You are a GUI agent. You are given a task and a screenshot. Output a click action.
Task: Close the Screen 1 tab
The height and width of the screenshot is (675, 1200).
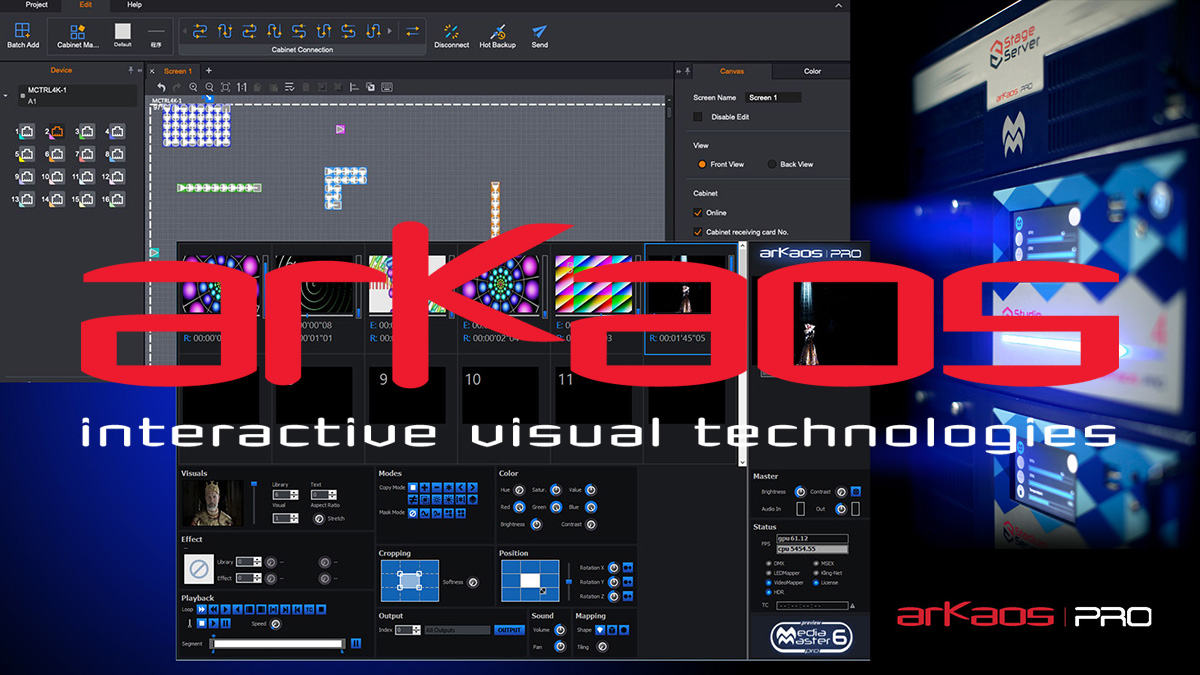pyautogui.click(x=153, y=71)
